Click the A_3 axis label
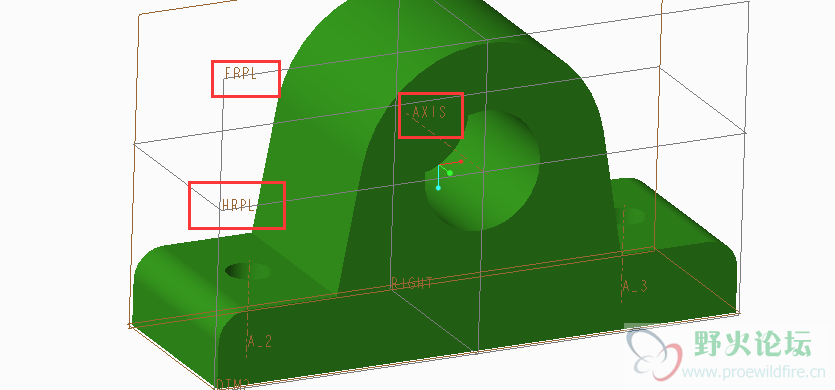The width and height of the screenshot is (835, 390). point(635,286)
